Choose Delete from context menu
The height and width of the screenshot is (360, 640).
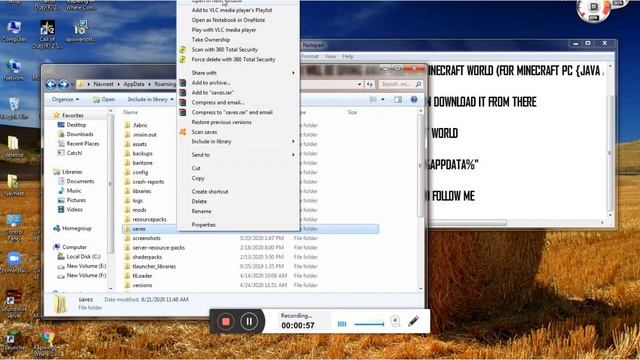pos(199,202)
